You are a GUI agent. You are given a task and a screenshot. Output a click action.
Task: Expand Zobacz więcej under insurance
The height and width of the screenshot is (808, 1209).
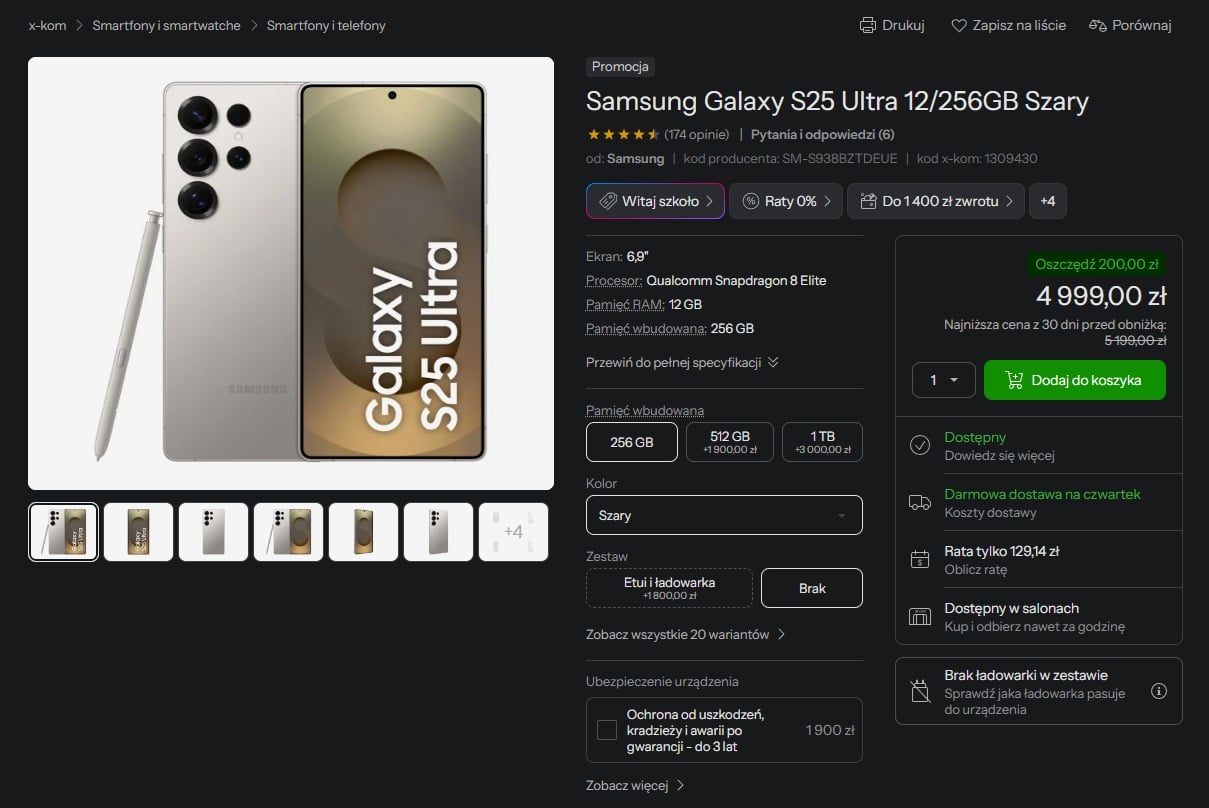[635, 785]
